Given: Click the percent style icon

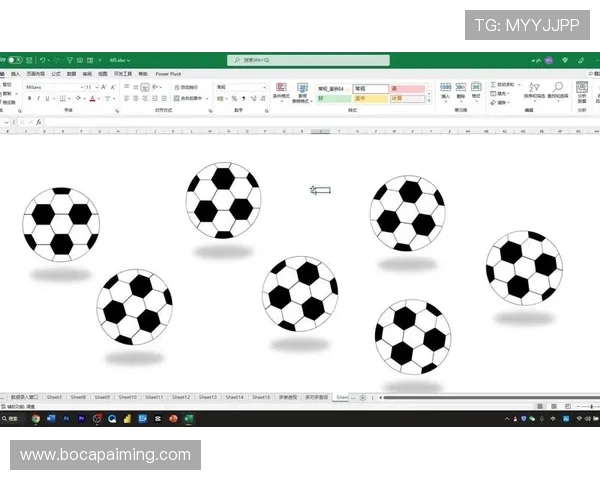Looking at the screenshot, I should [x=234, y=99].
